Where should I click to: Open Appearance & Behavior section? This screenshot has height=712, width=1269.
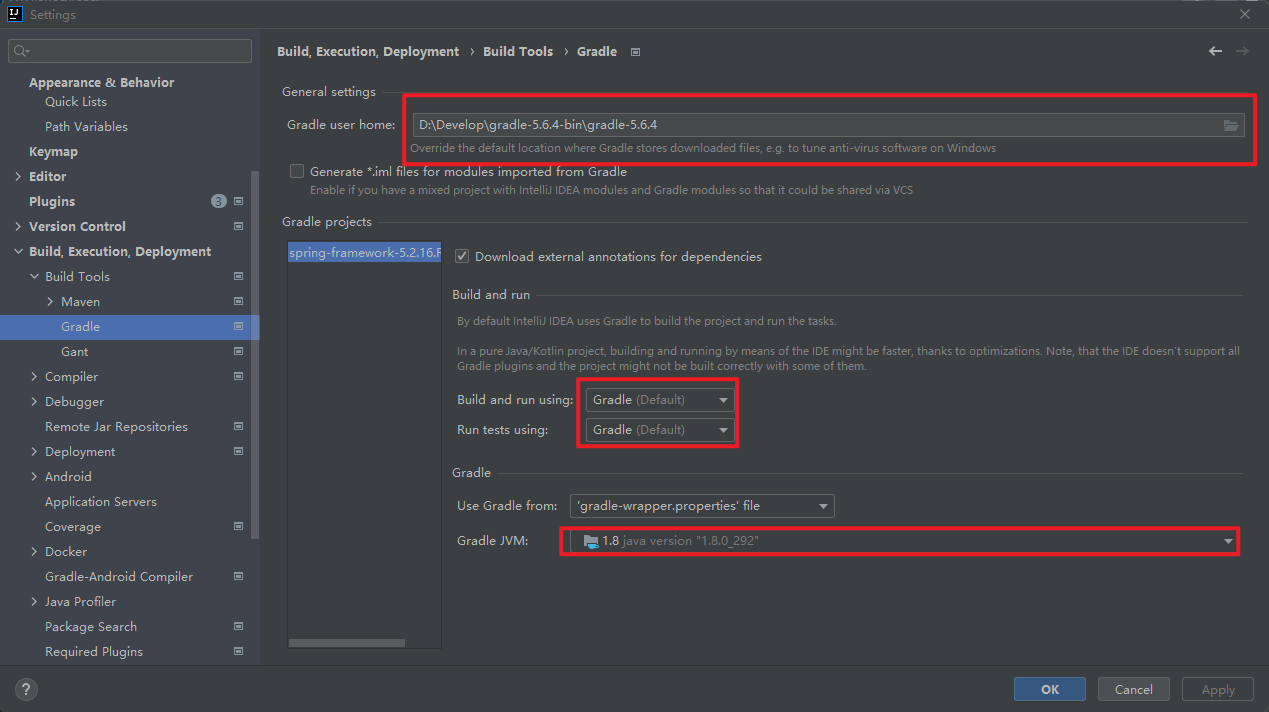[x=101, y=82]
